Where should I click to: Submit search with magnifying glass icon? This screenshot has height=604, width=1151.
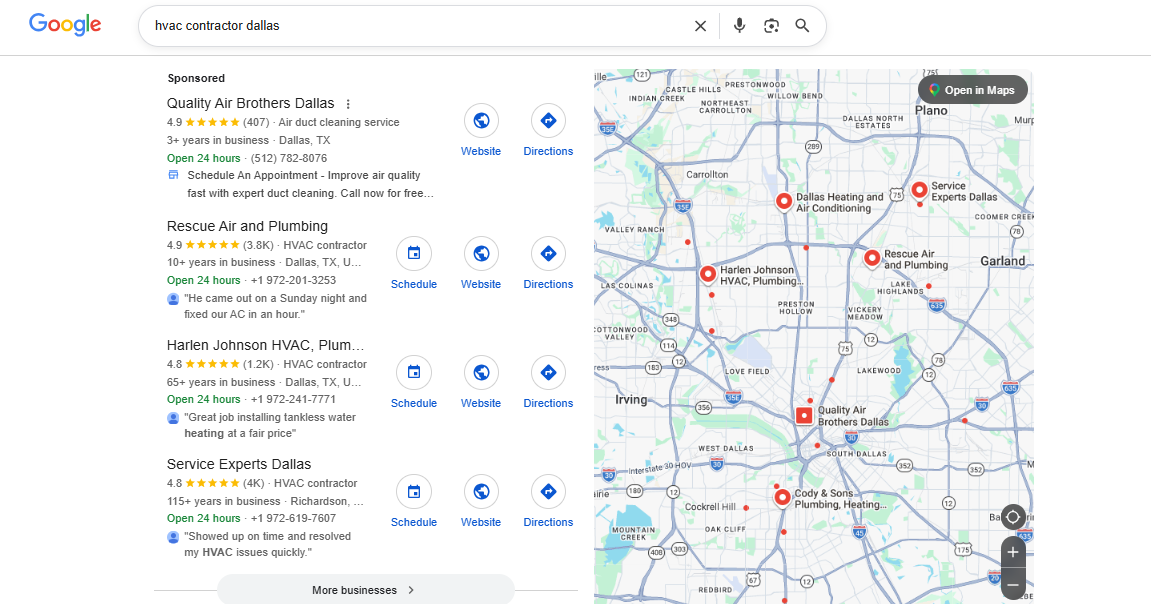(802, 26)
